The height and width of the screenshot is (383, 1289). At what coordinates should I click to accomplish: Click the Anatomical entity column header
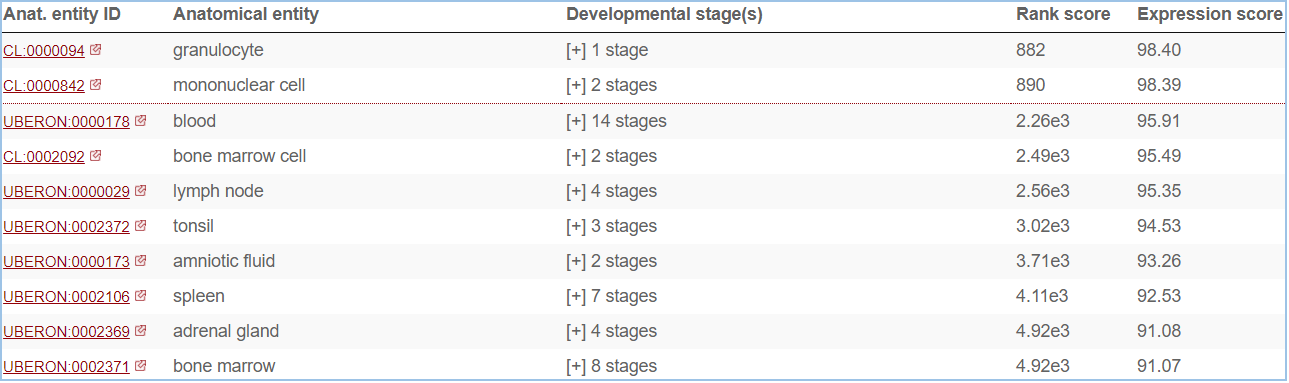pos(246,15)
